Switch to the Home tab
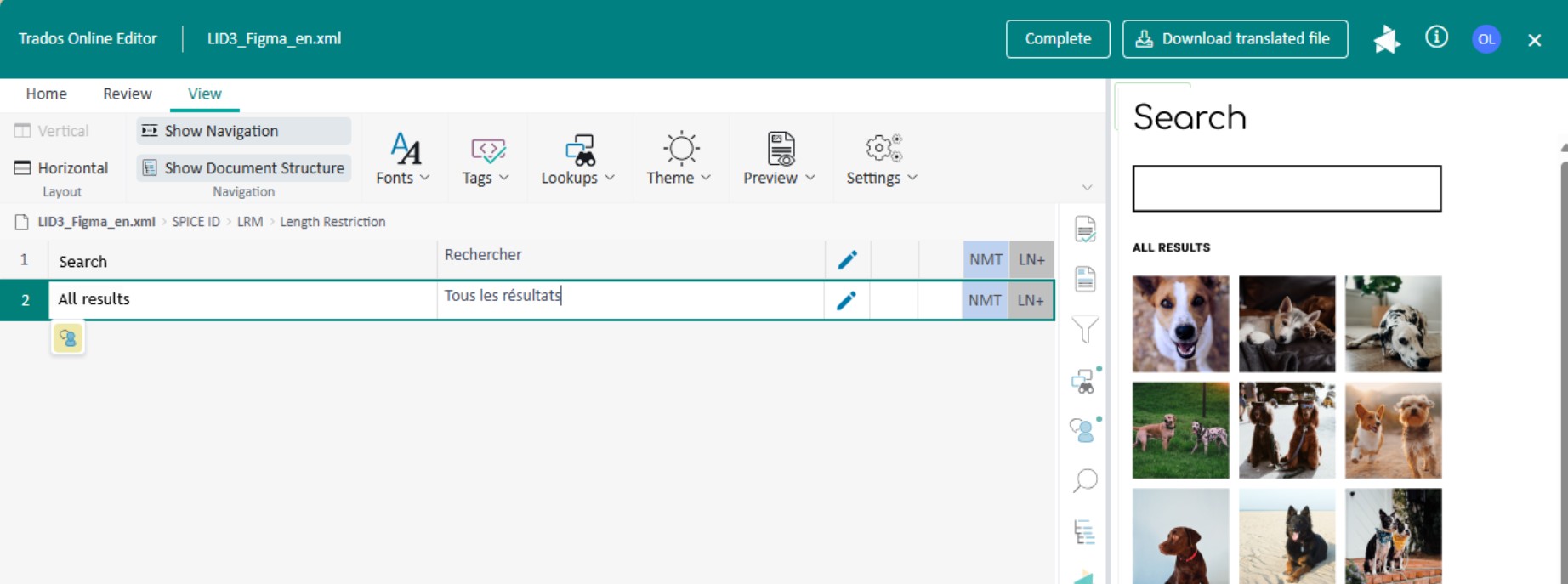The width and height of the screenshot is (1568, 584). 46,94
